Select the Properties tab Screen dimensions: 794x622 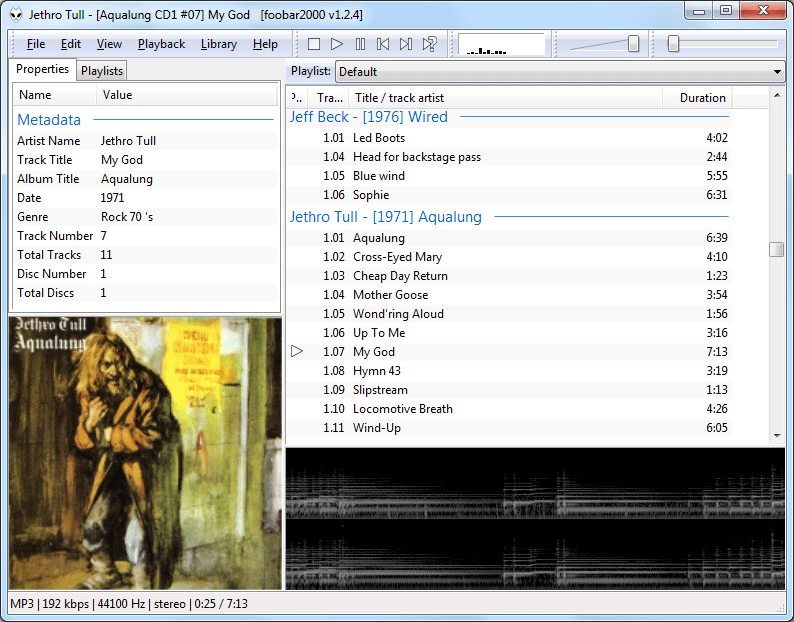[43, 69]
